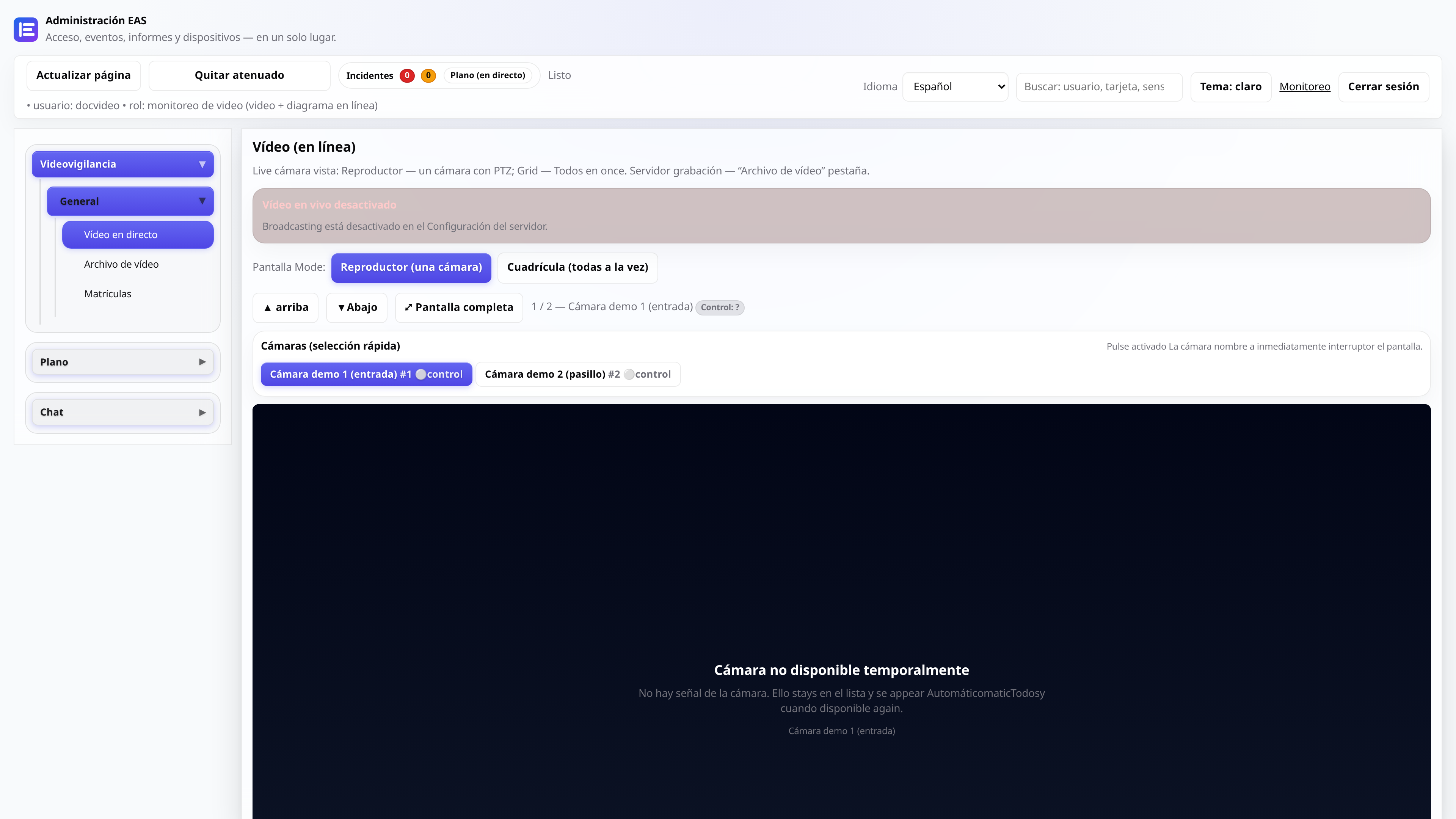This screenshot has height=819, width=1456.
Task: Open Archivo de vídeo in sidebar
Action: pos(121,264)
